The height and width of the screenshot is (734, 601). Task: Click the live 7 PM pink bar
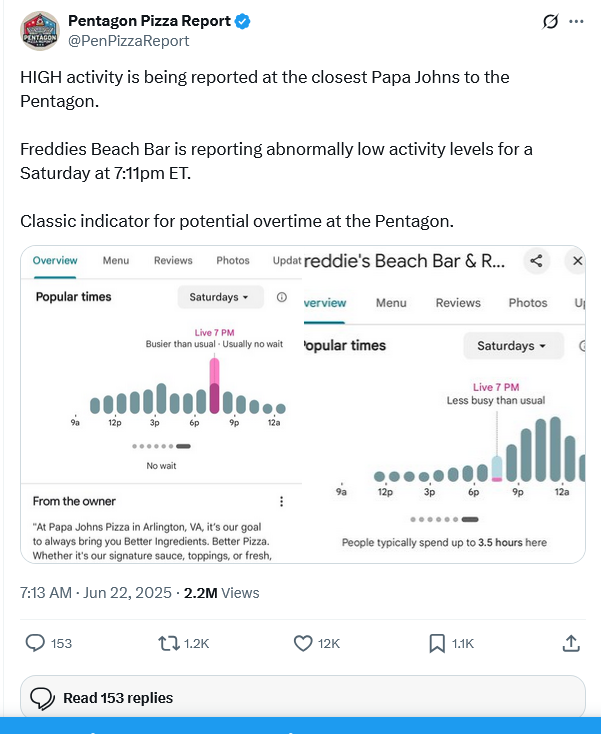pos(214,386)
